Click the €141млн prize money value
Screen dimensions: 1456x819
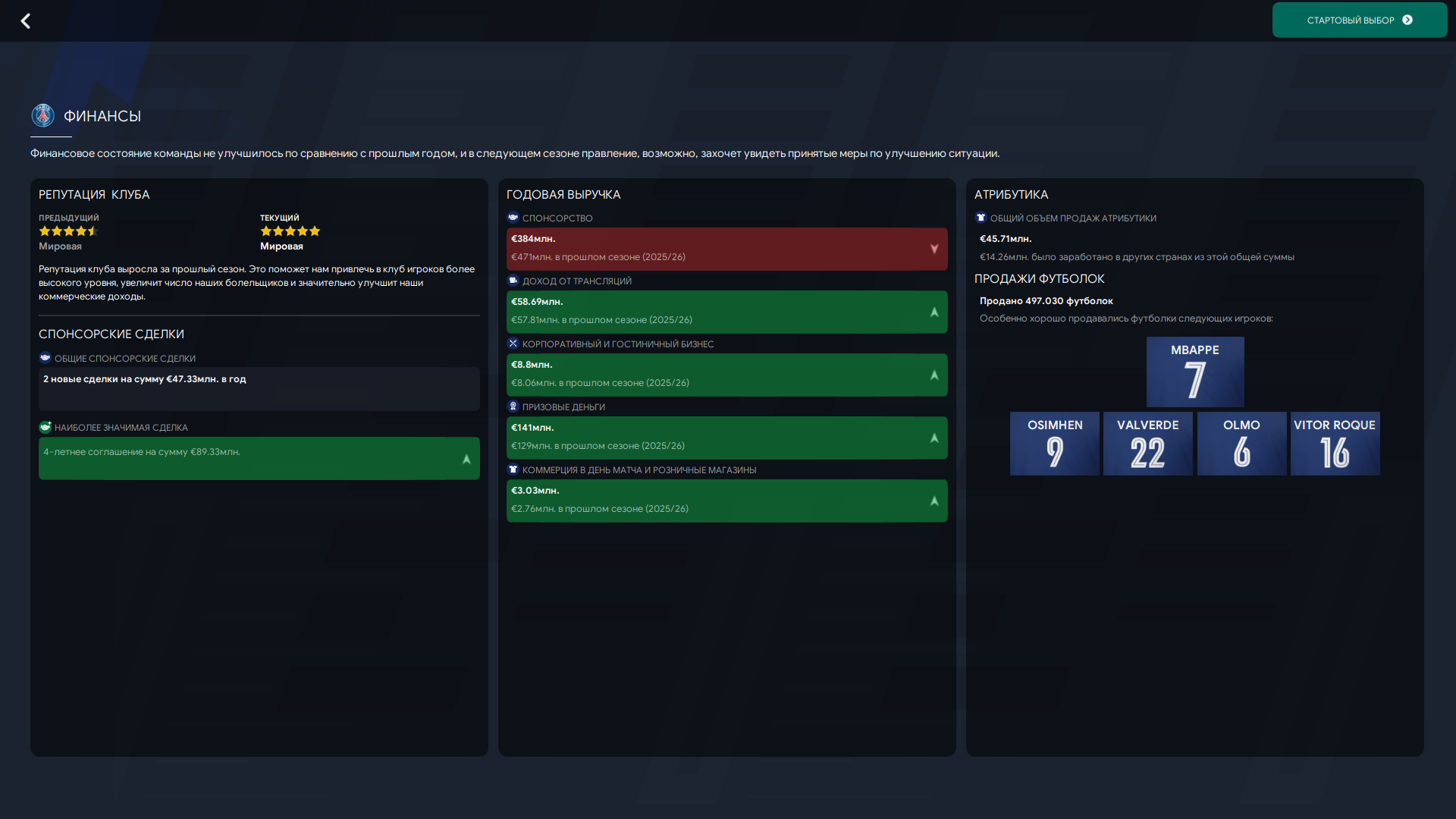(x=532, y=428)
